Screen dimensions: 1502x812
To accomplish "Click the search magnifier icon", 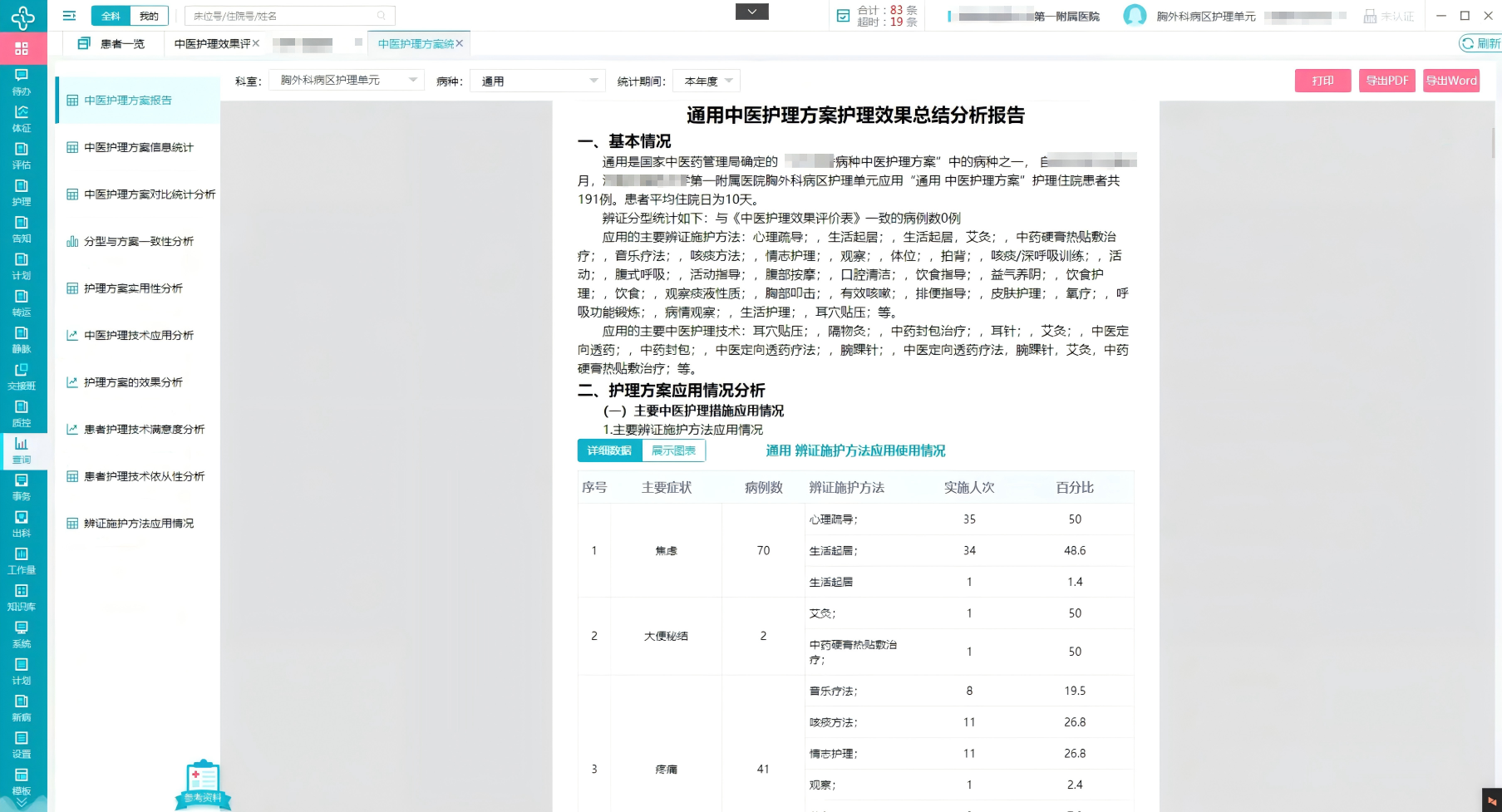I will [382, 16].
